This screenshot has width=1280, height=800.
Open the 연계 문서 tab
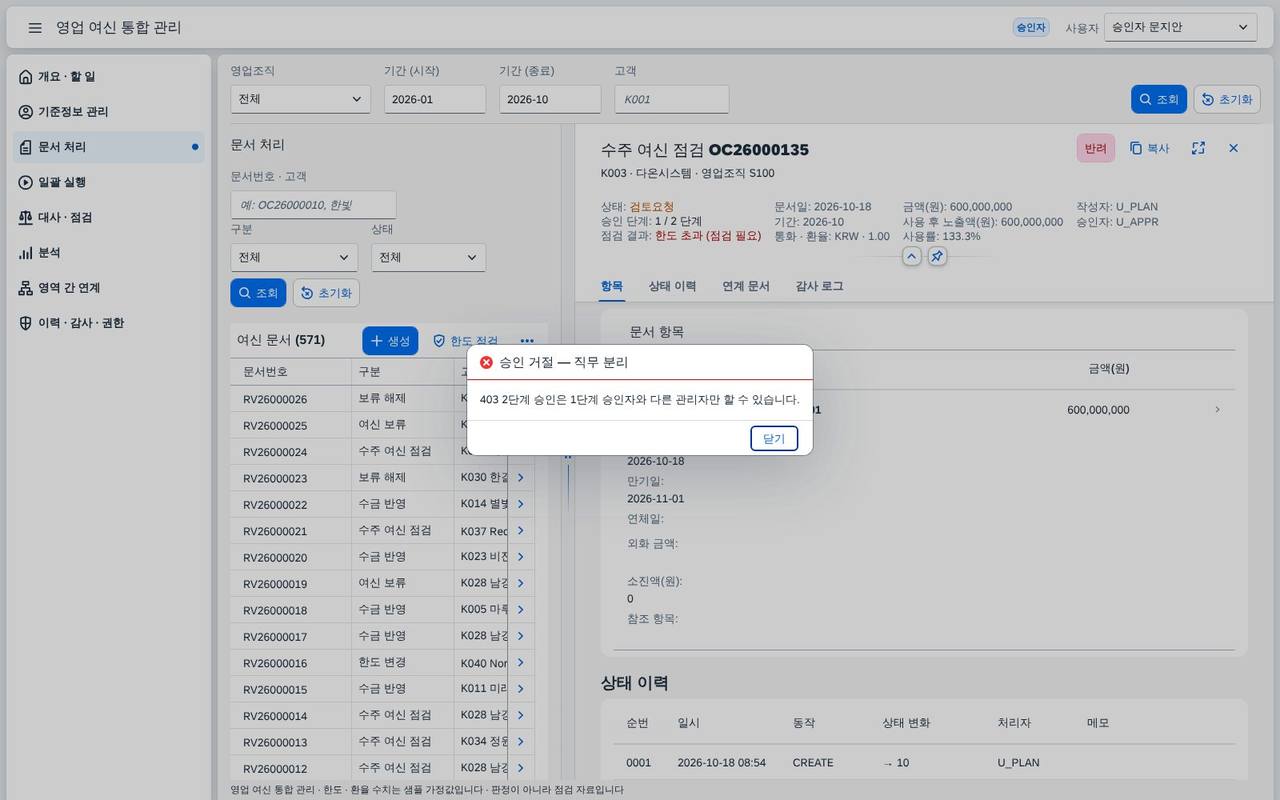pyautogui.click(x=746, y=286)
